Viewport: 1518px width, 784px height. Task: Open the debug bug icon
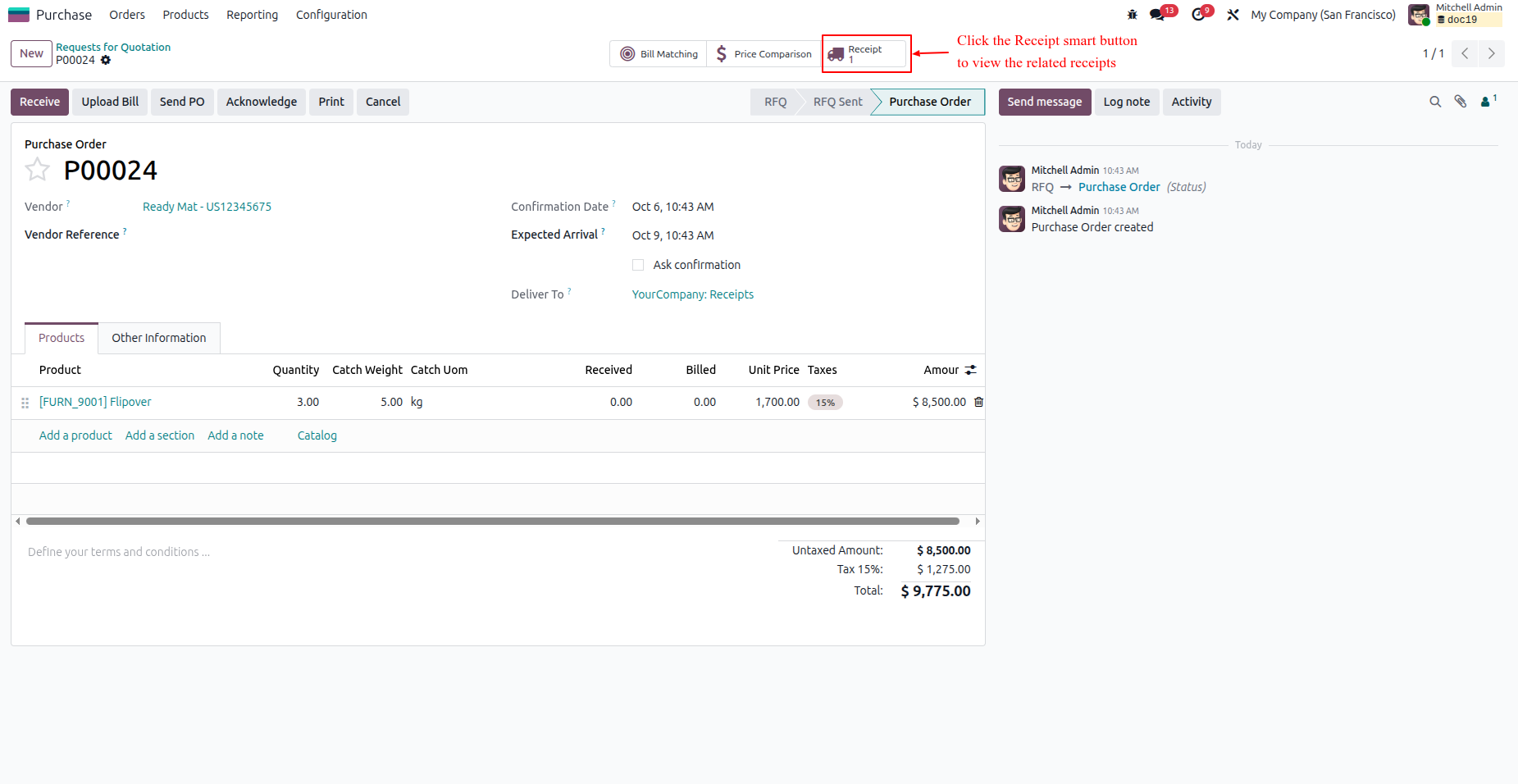[x=1133, y=15]
